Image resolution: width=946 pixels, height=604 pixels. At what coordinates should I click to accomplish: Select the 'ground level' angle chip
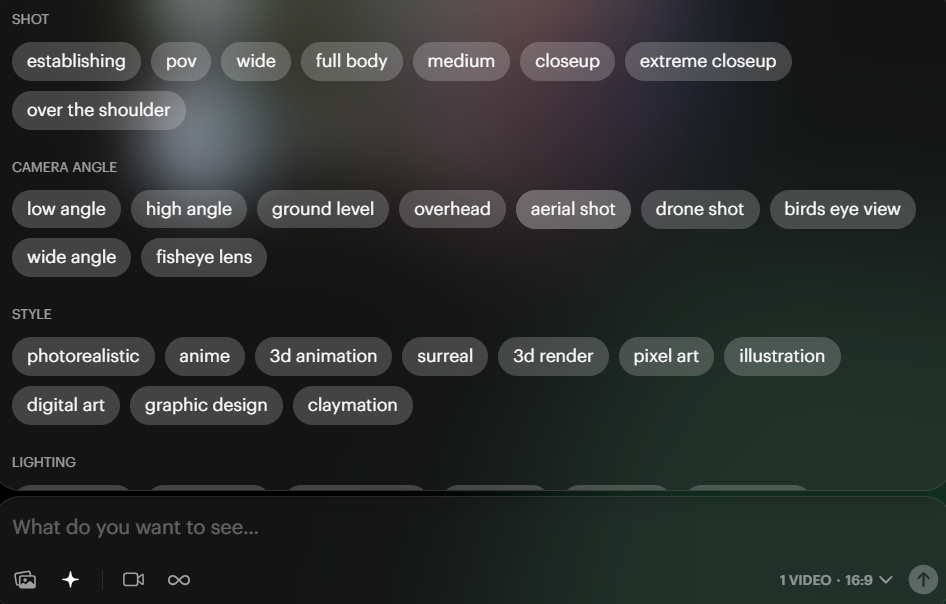[x=323, y=209]
